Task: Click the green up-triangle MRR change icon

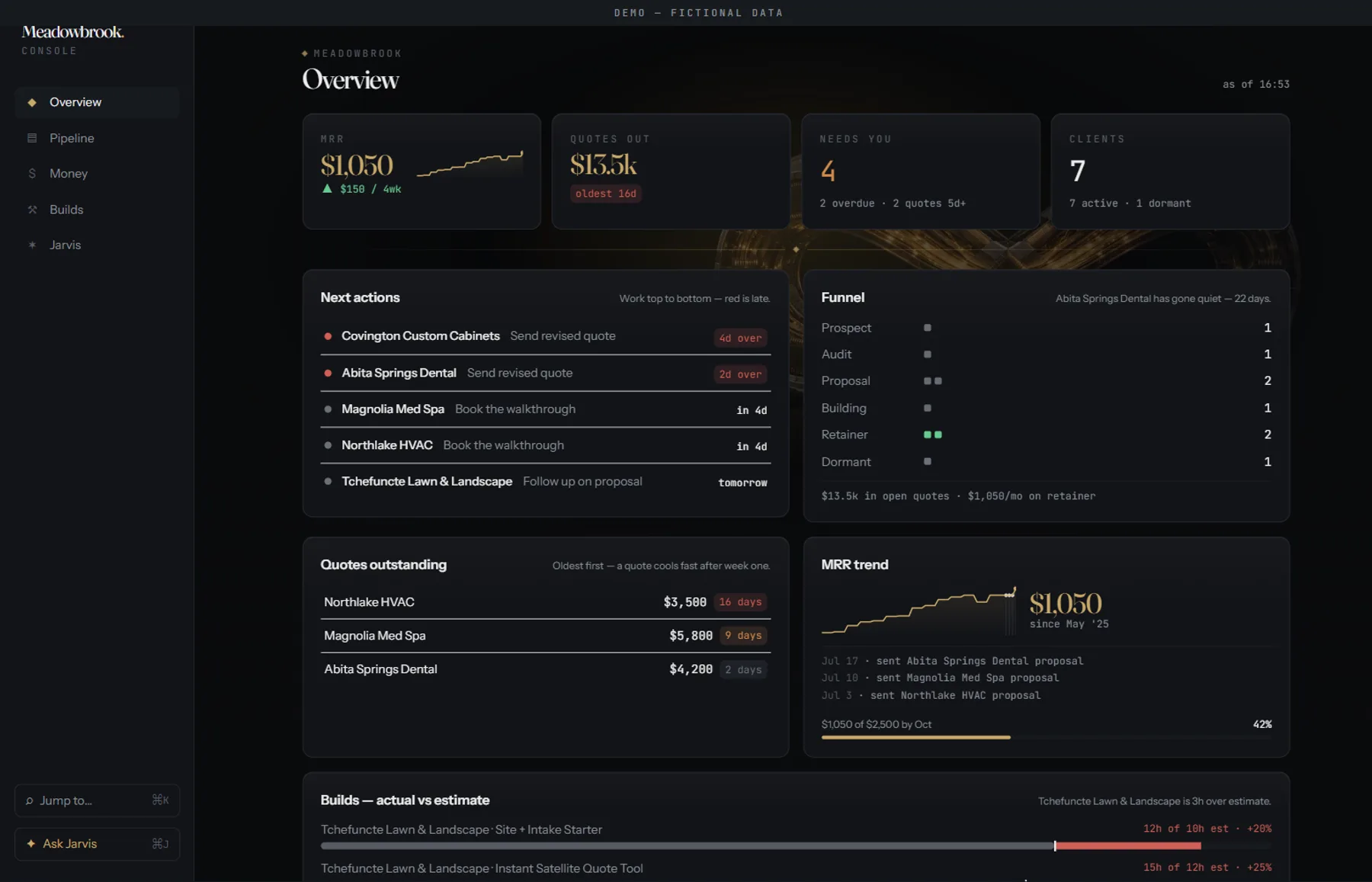Action: 327,188
